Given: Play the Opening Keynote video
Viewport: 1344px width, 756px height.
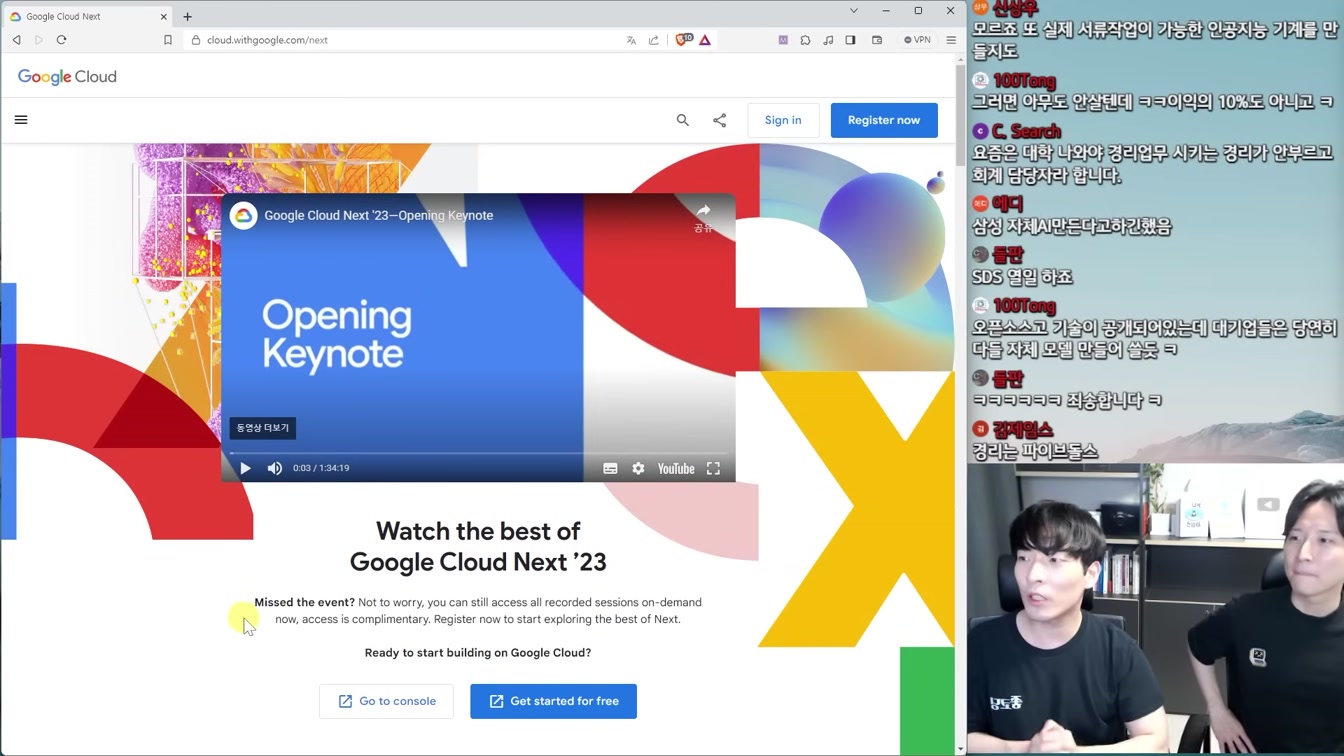Looking at the screenshot, I should coord(245,468).
